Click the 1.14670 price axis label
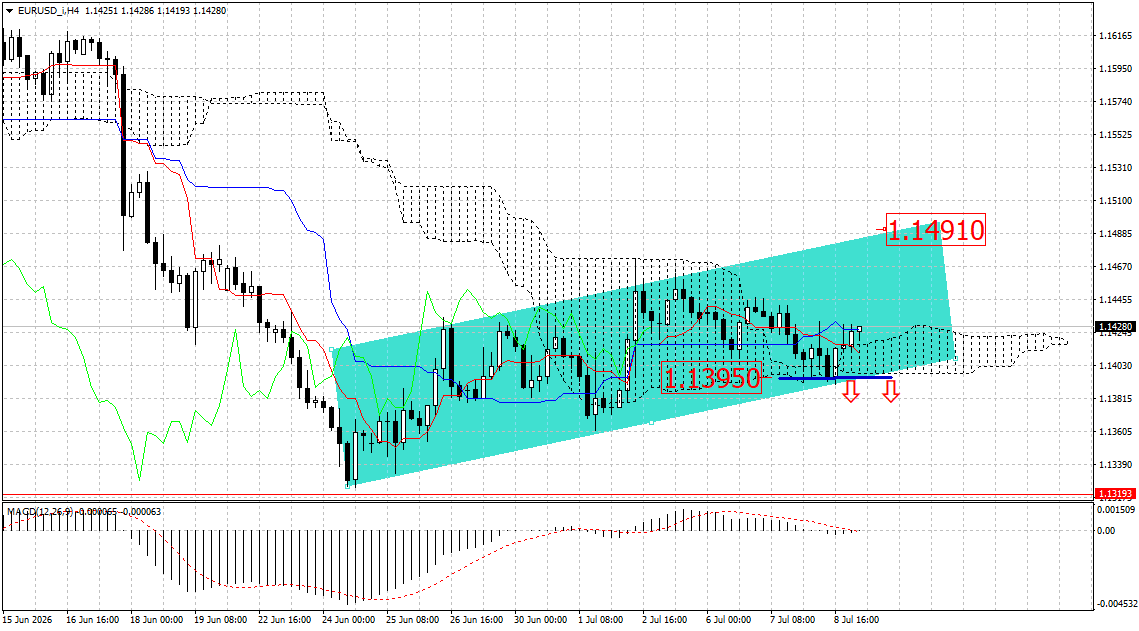The width and height of the screenshot is (1139, 631). pos(1115,267)
